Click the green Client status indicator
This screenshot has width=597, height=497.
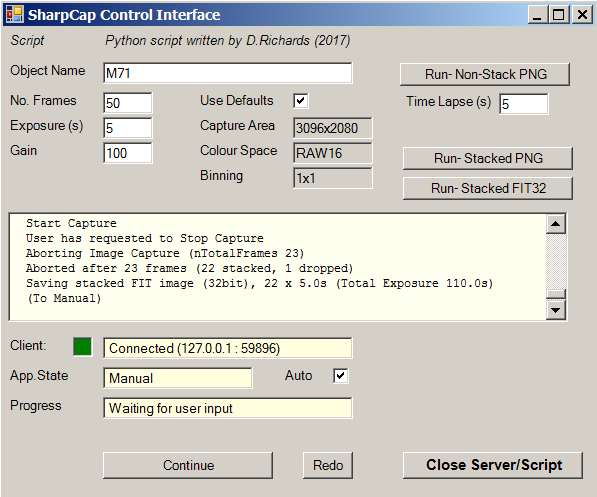83,347
